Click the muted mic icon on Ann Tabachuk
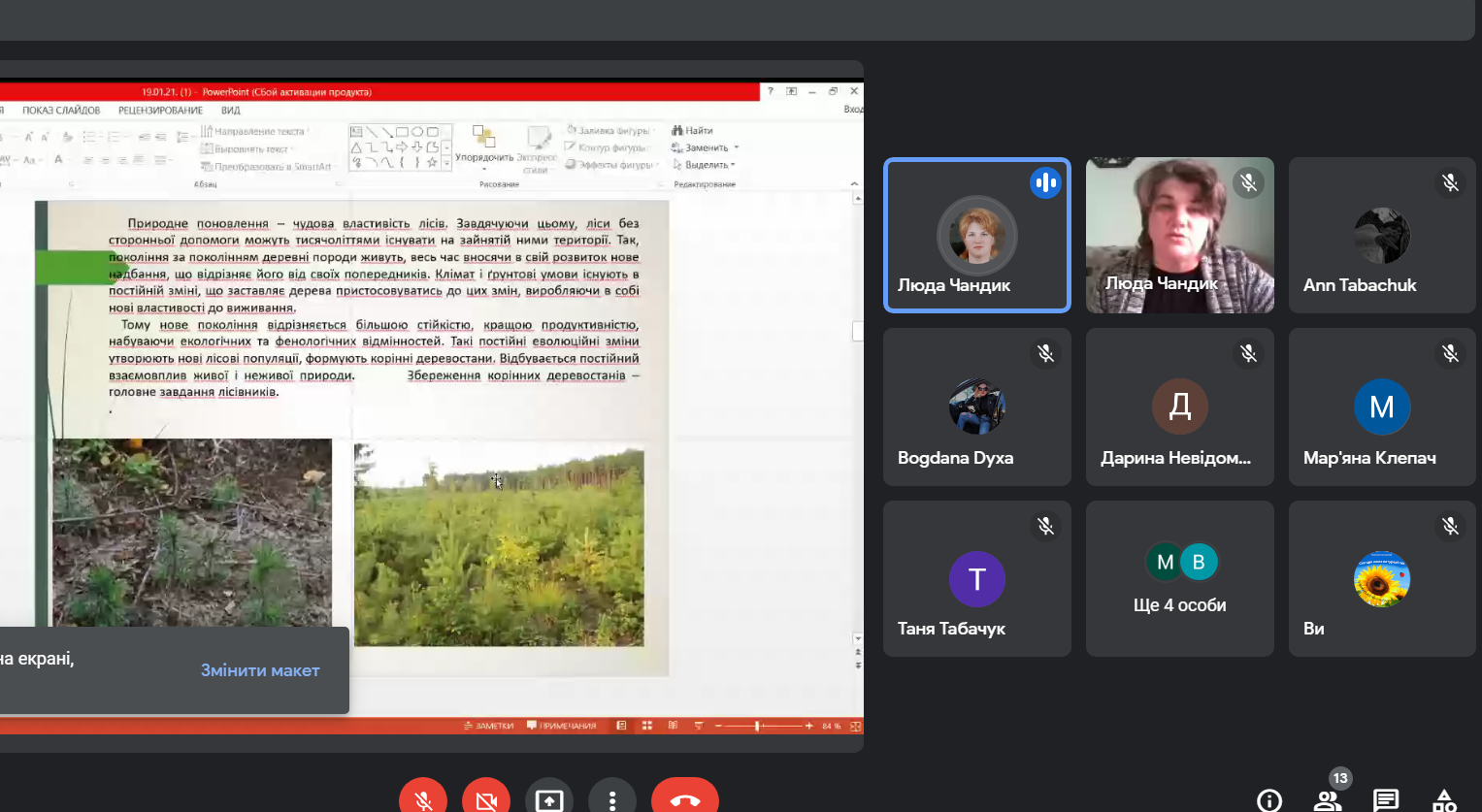The height and width of the screenshot is (812, 1482). pos(1450,182)
